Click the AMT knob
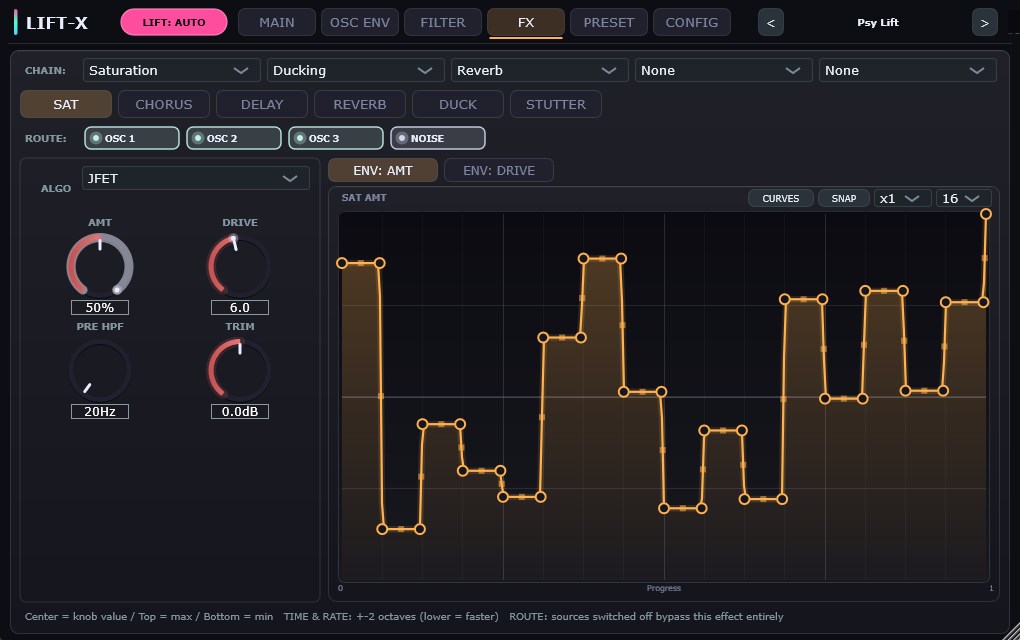This screenshot has height=640, width=1020. (x=100, y=266)
